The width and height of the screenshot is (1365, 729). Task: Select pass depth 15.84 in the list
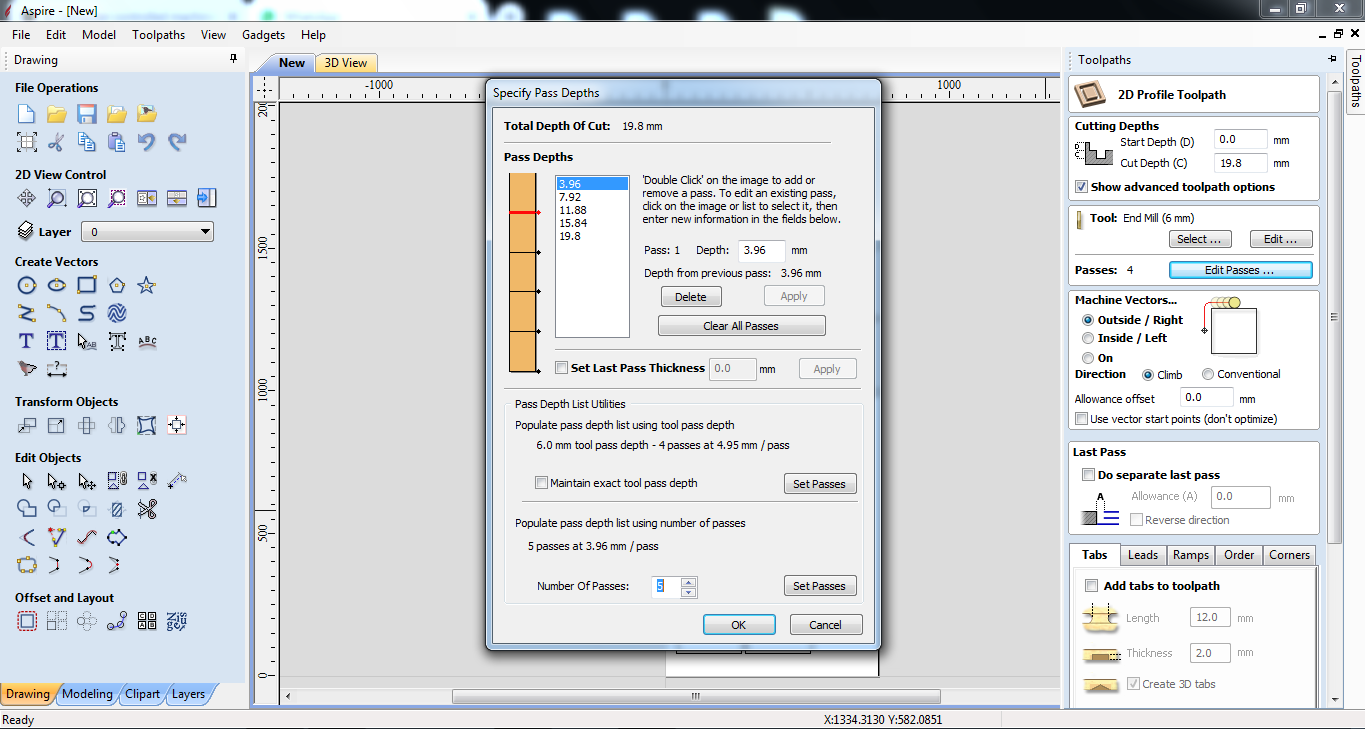coord(592,223)
